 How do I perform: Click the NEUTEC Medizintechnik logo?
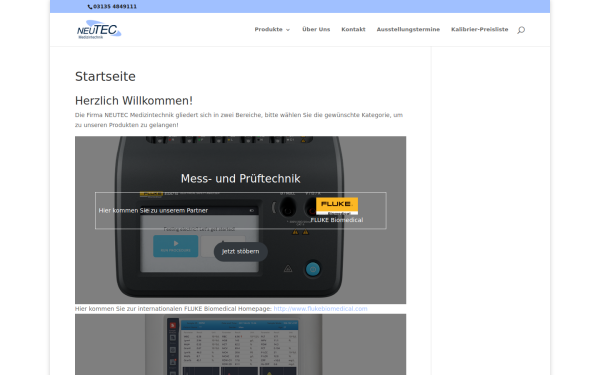[x=99, y=29]
